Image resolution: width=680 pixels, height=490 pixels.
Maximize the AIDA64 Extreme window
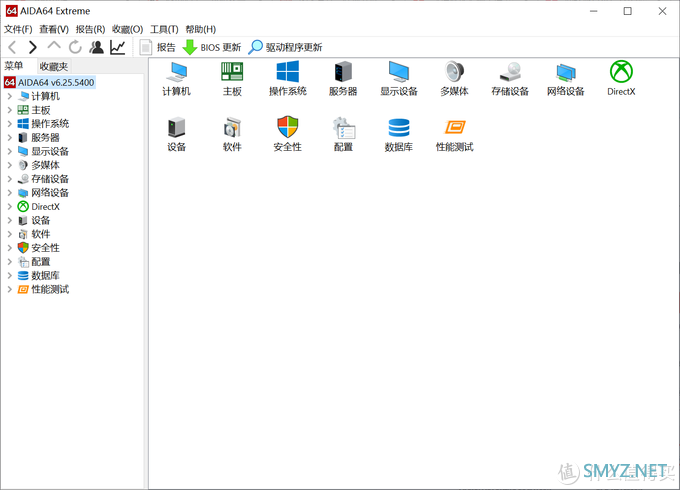(628, 11)
